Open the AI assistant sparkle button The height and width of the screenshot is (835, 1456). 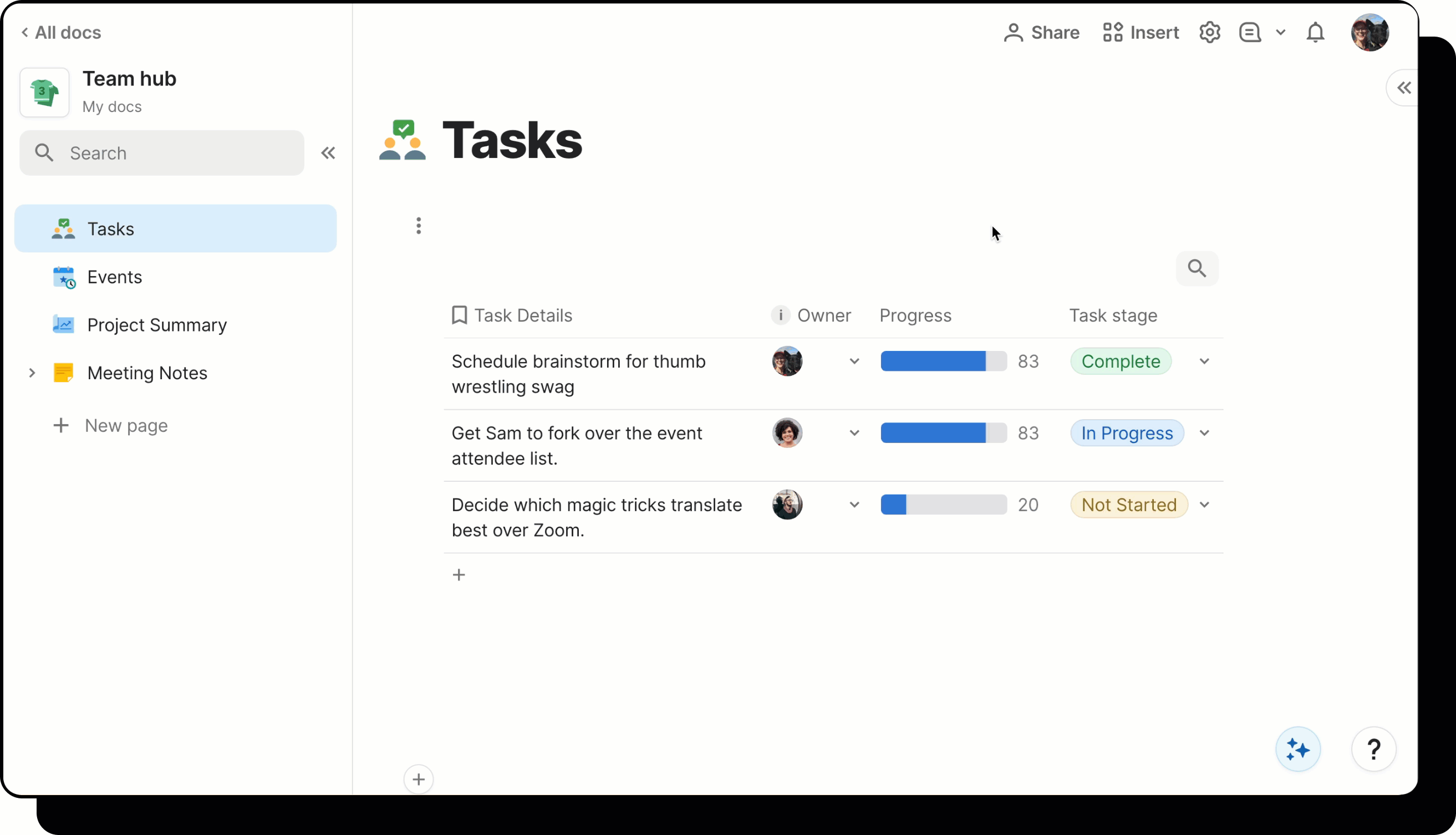click(x=1298, y=749)
